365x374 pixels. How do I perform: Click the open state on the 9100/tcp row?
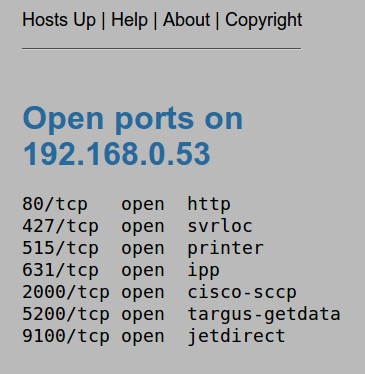pos(143,336)
